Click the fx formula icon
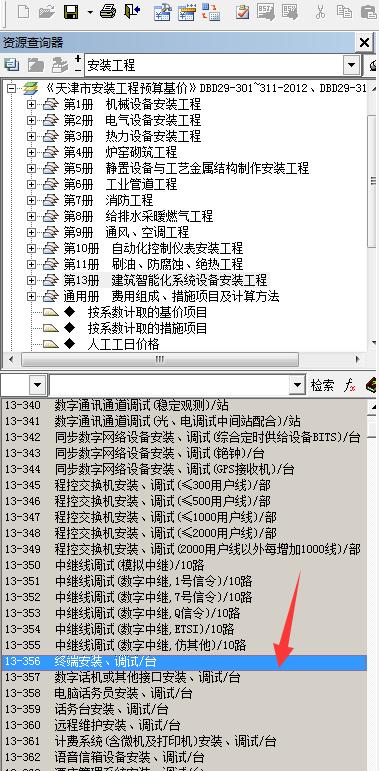Viewport: 379px width, 771px height. tap(350, 386)
